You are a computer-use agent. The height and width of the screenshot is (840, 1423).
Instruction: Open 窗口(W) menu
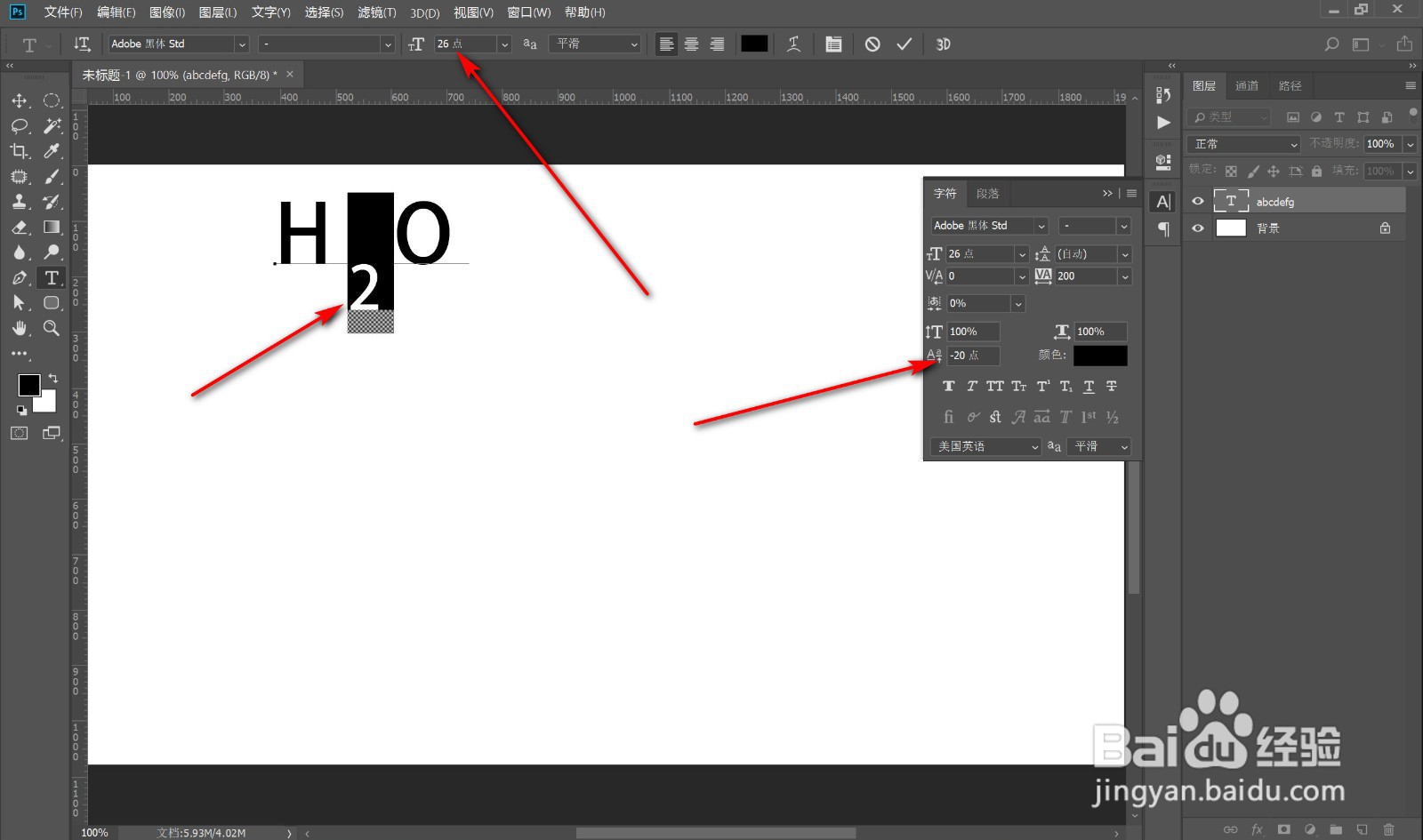529,12
